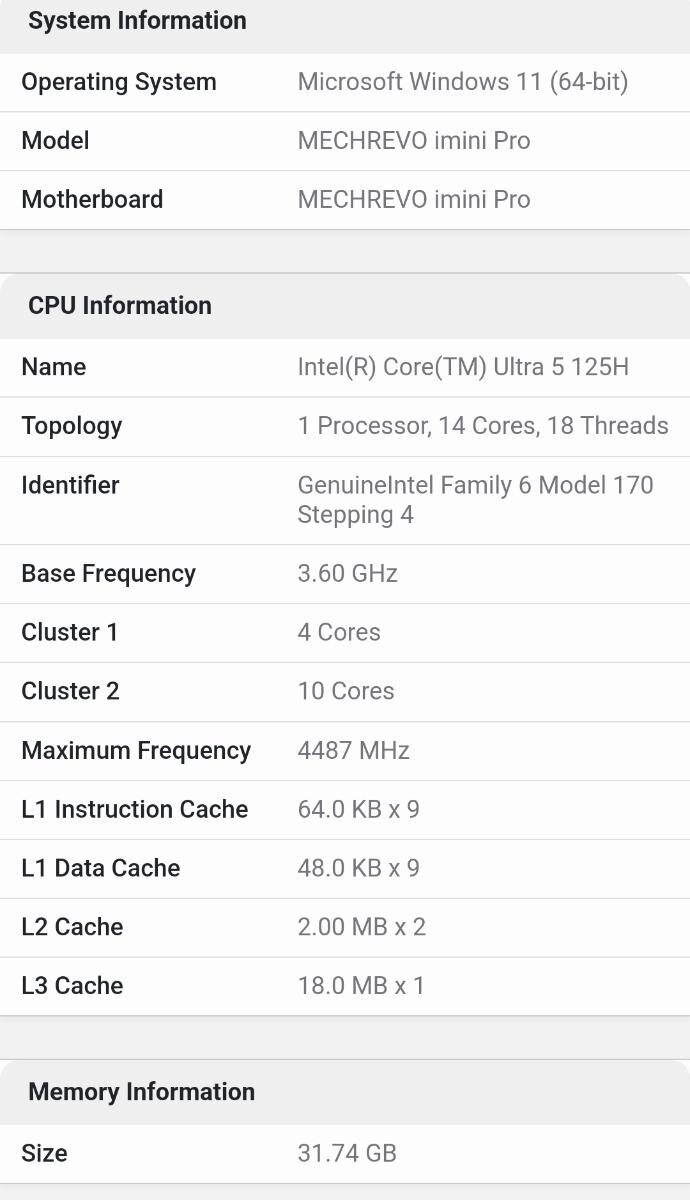The width and height of the screenshot is (690, 1200).
Task: Click the MECHREVO imini Pro value beside Motherboard
Action: tap(414, 199)
